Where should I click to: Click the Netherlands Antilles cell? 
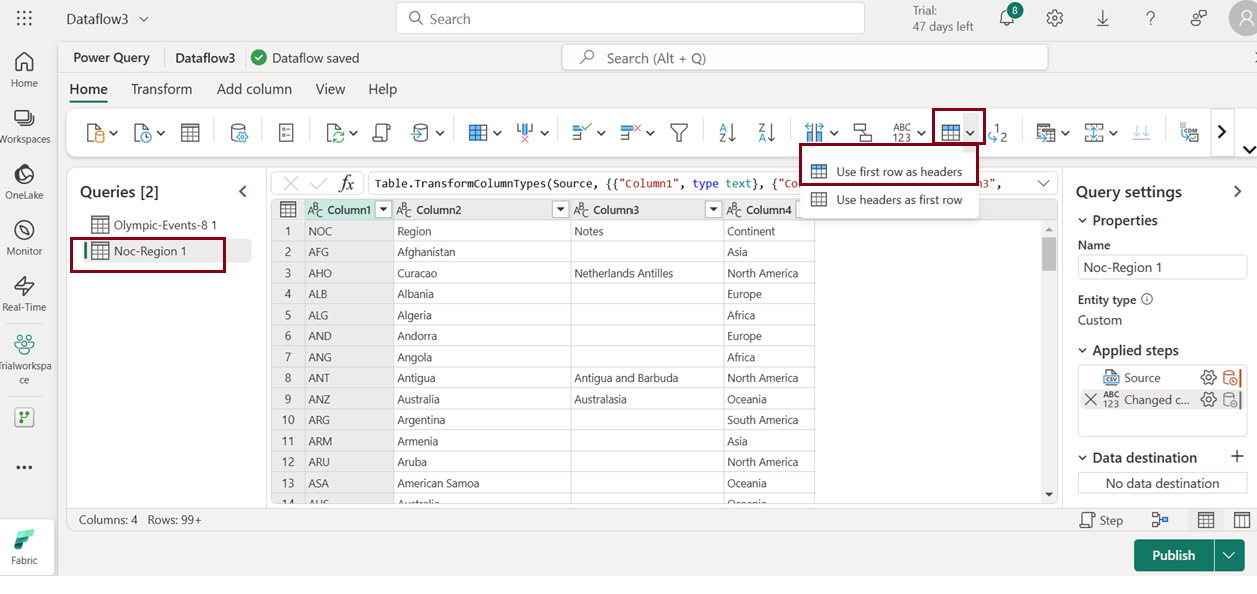coord(647,273)
